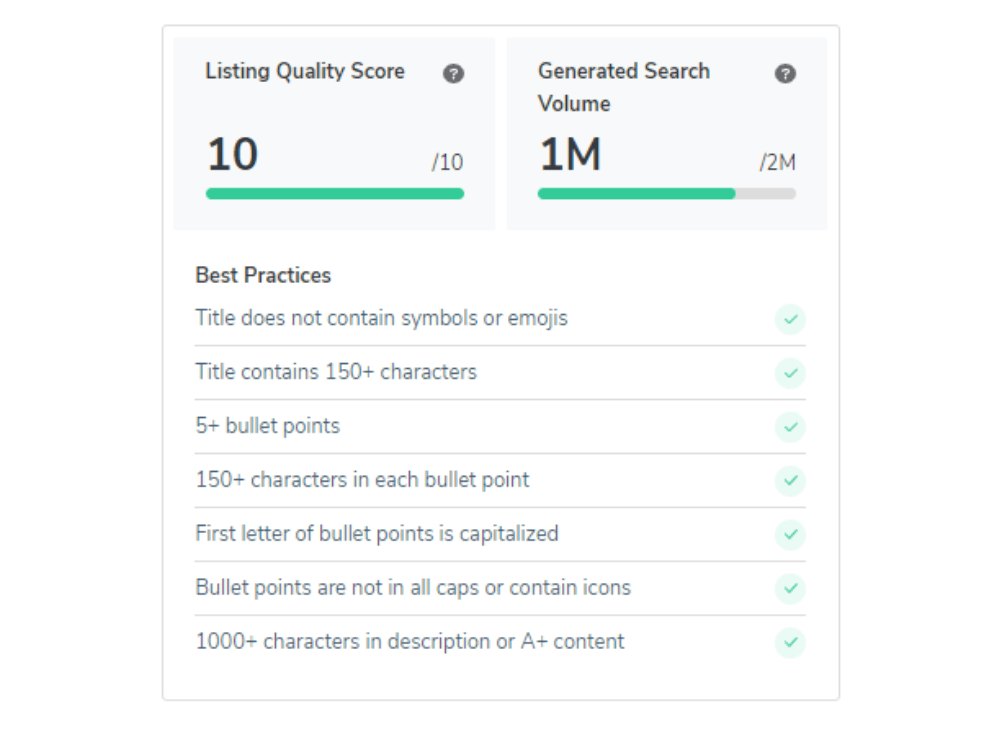1000x750 pixels.
Task: Click checkmark beside Title contains 150+ characters
Action: pos(790,373)
